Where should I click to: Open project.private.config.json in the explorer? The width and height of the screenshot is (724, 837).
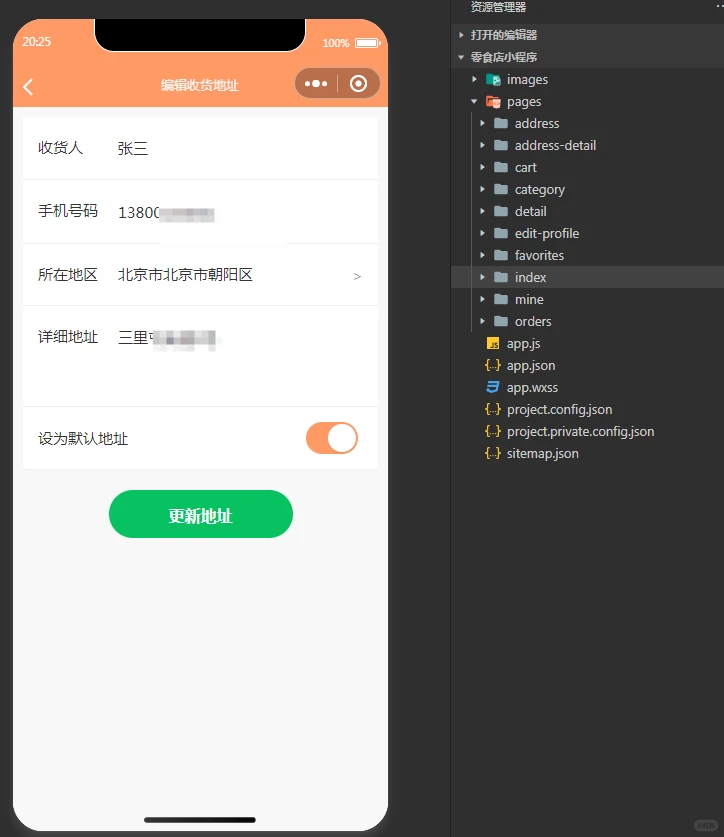pyautogui.click(x=580, y=431)
